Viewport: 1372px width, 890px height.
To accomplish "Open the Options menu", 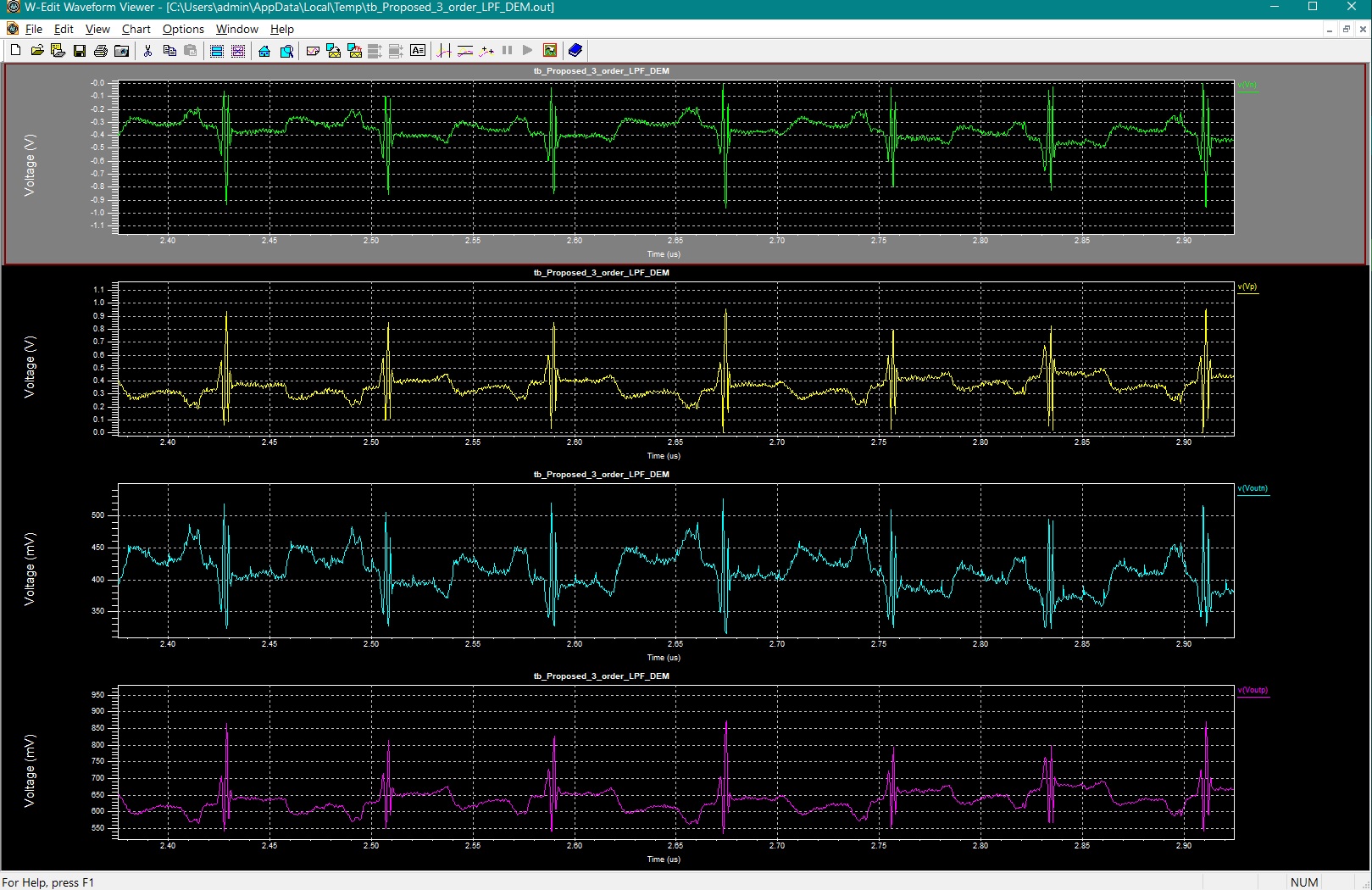I will (x=183, y=29).
